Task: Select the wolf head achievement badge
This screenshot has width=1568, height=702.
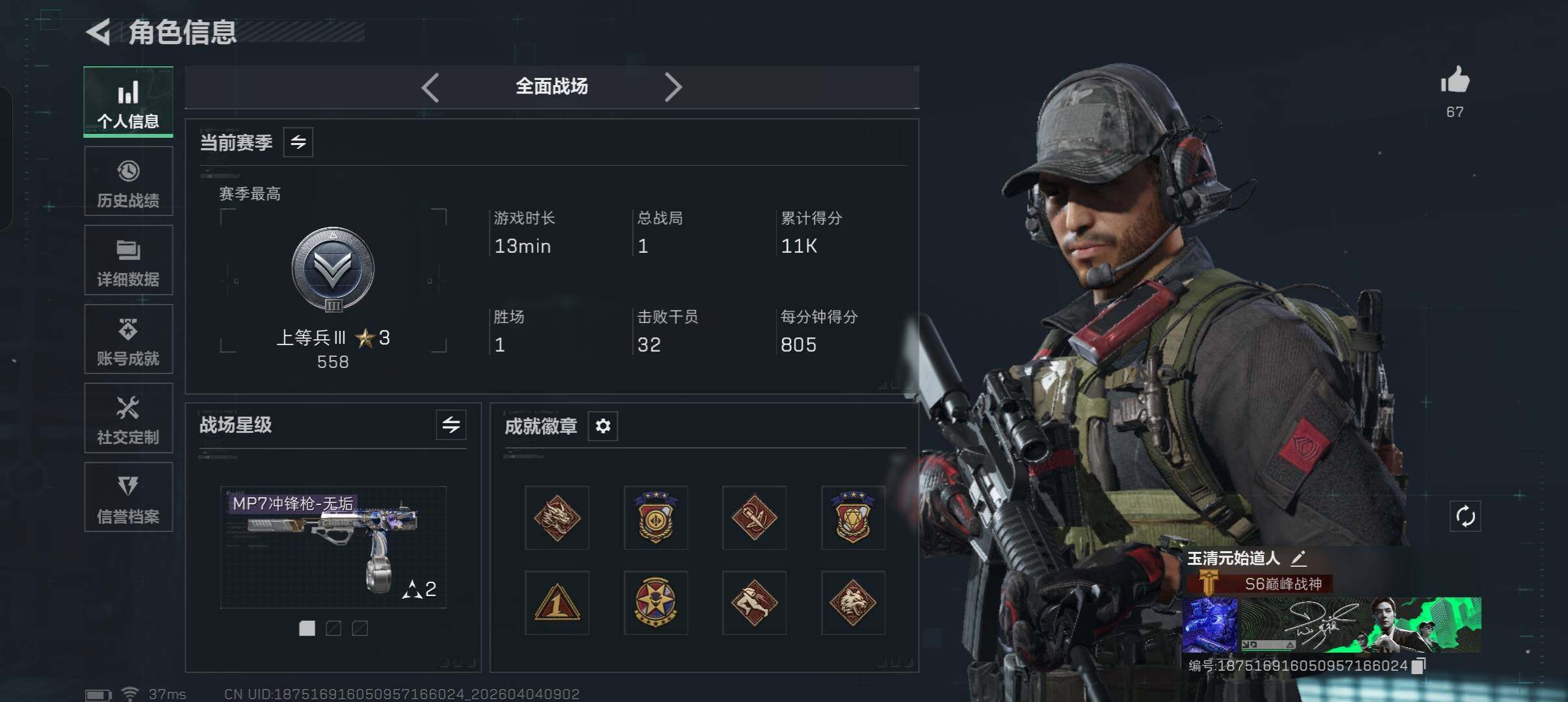Action: pos(853,603)
